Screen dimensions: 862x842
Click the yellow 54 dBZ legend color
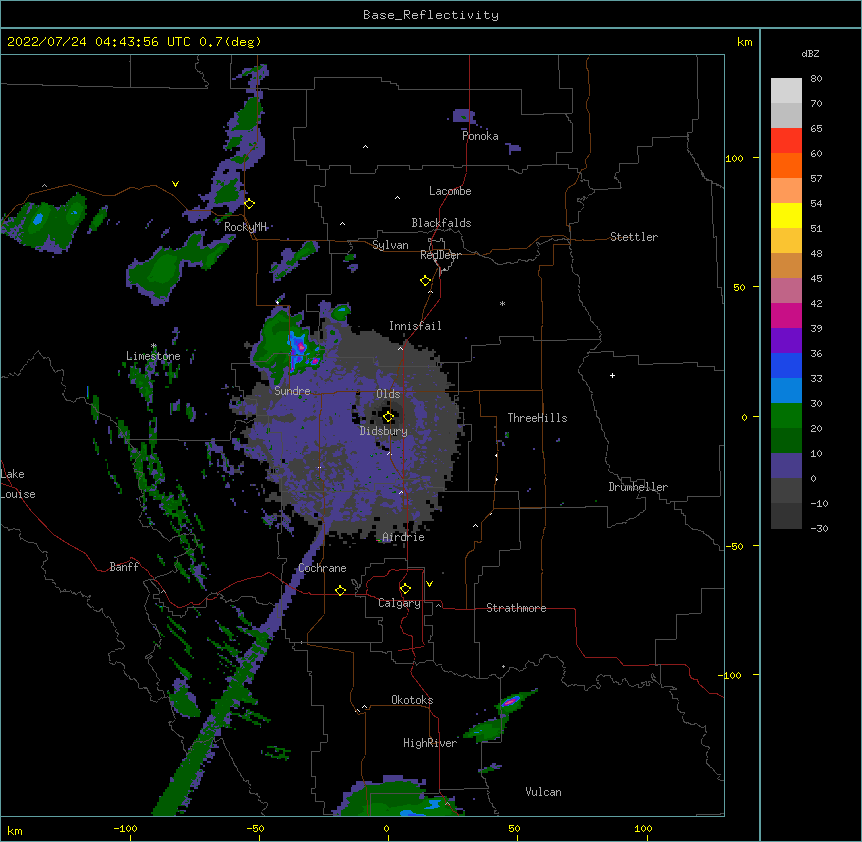pos(786,215)
